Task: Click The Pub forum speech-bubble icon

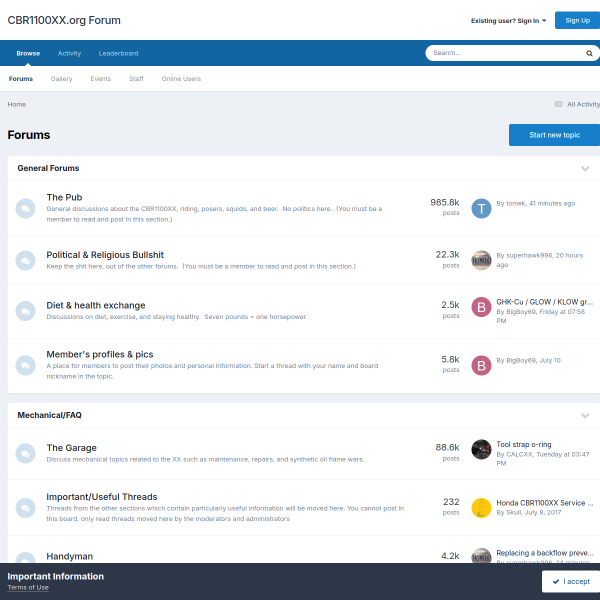Action: [x=26, y=209]
